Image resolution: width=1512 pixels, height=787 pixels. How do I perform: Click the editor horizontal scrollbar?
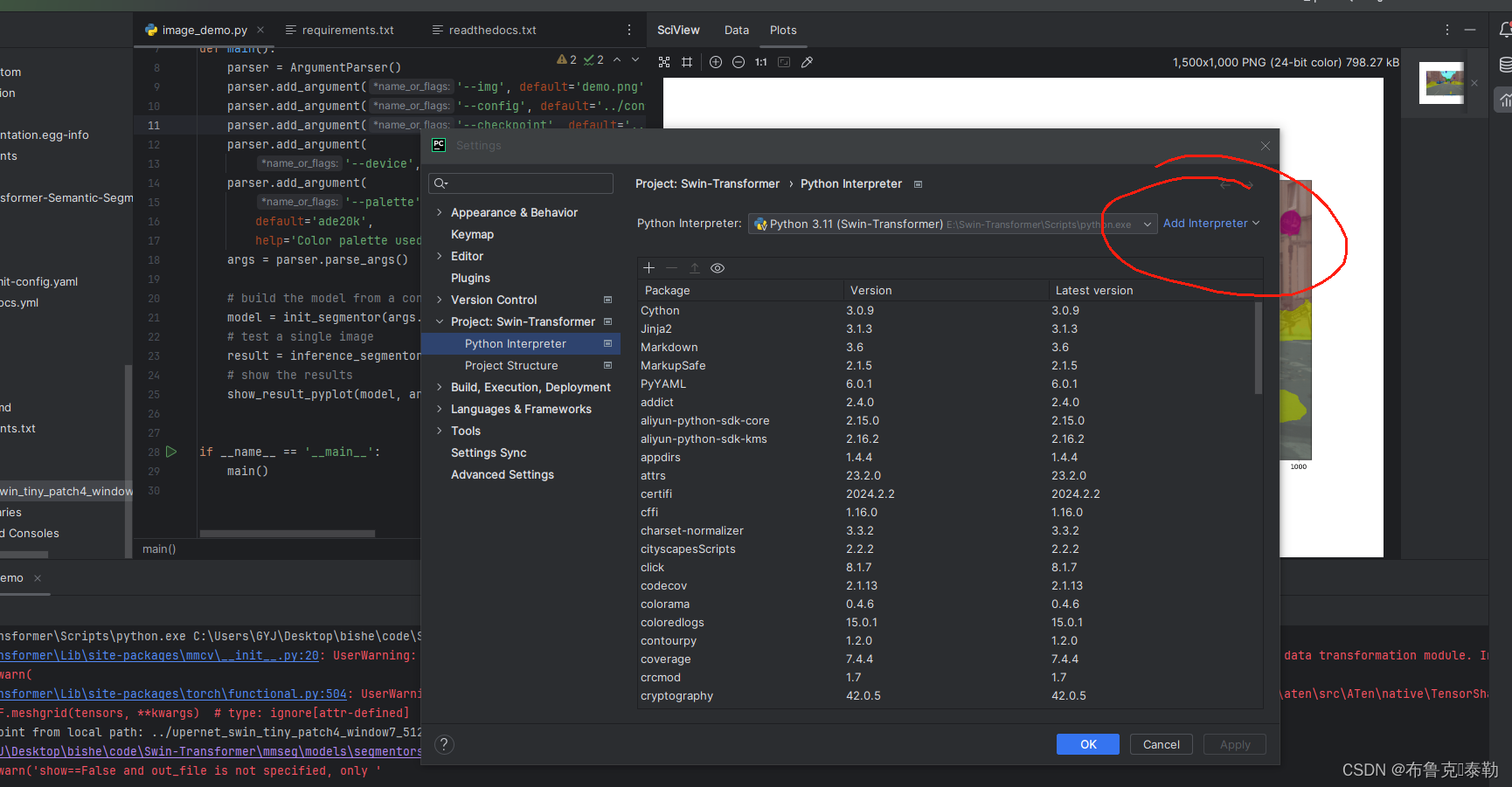(288, 533)
